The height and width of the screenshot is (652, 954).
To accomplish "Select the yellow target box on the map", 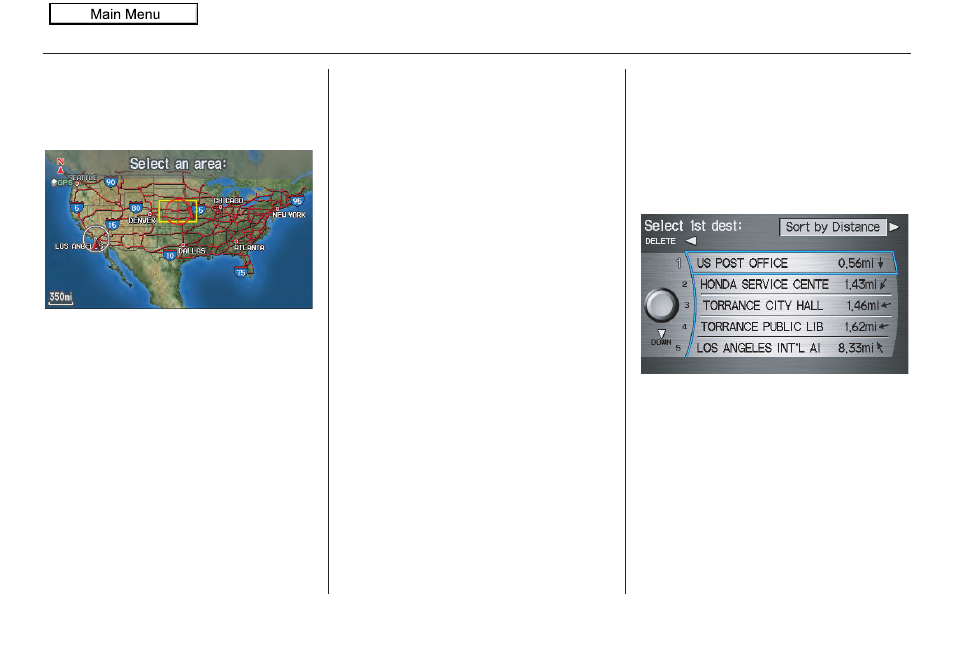I will point(178,211).
